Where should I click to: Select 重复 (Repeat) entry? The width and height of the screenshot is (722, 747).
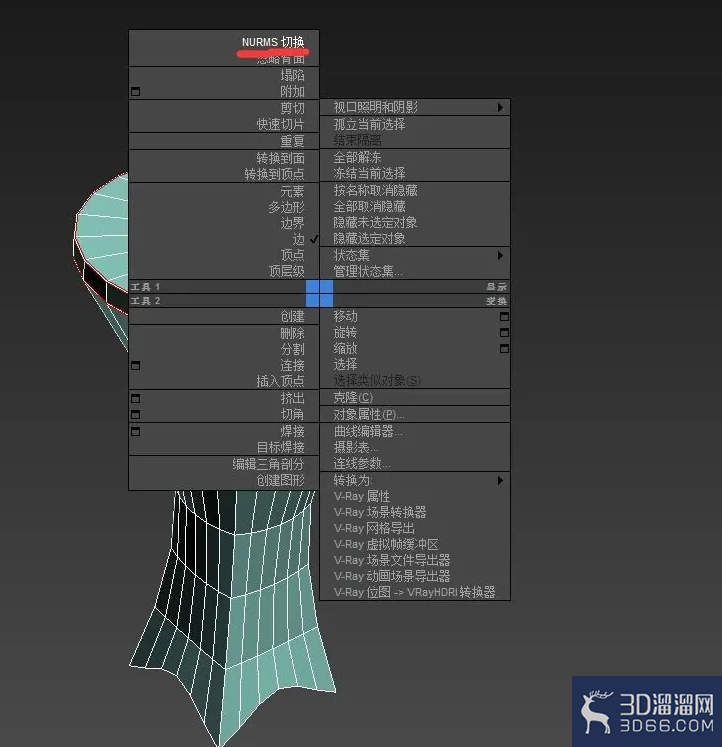tap(292, 141)
